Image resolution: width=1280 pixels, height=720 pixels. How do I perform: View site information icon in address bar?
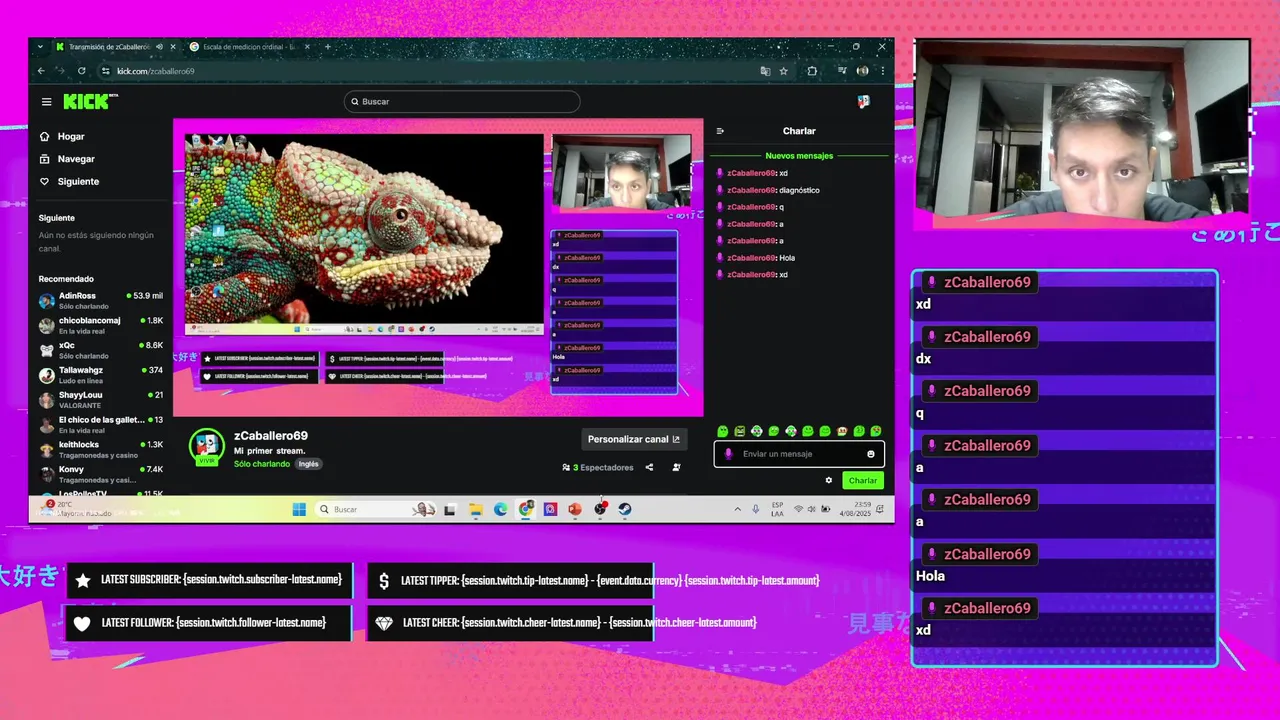106,71
